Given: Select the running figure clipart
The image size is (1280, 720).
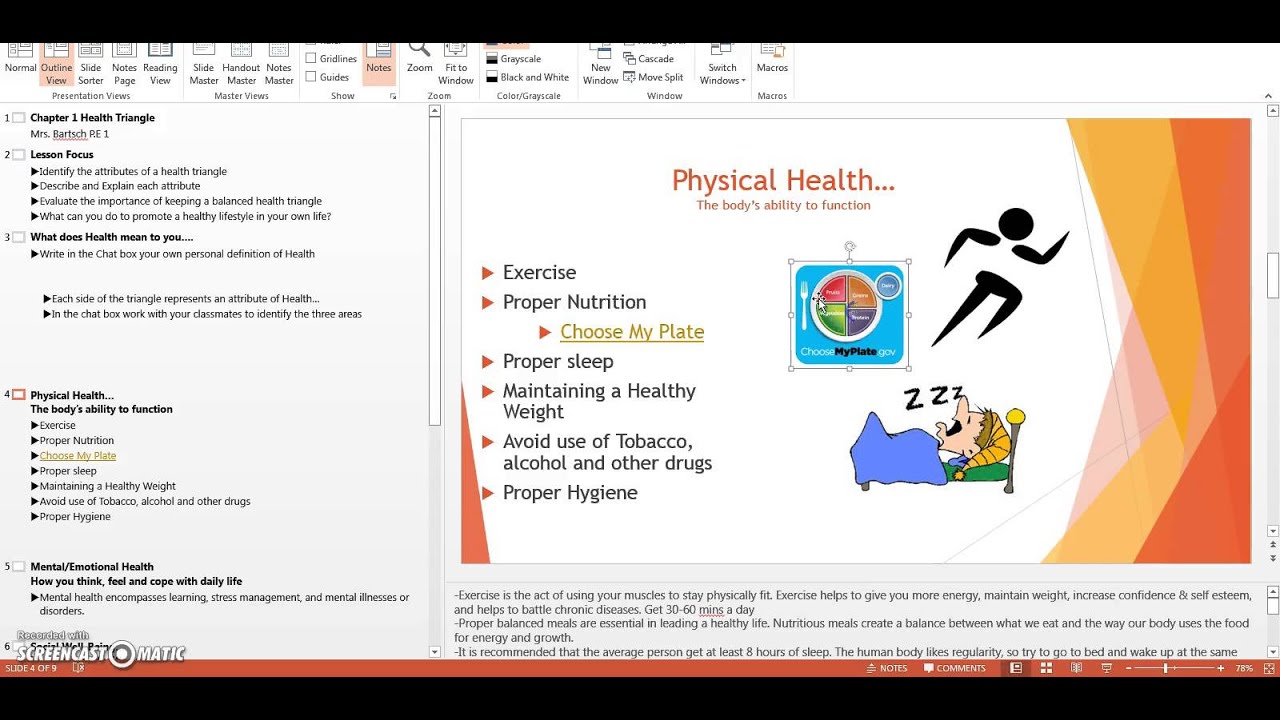Looking at the screenshot, I should (1000, 277).
